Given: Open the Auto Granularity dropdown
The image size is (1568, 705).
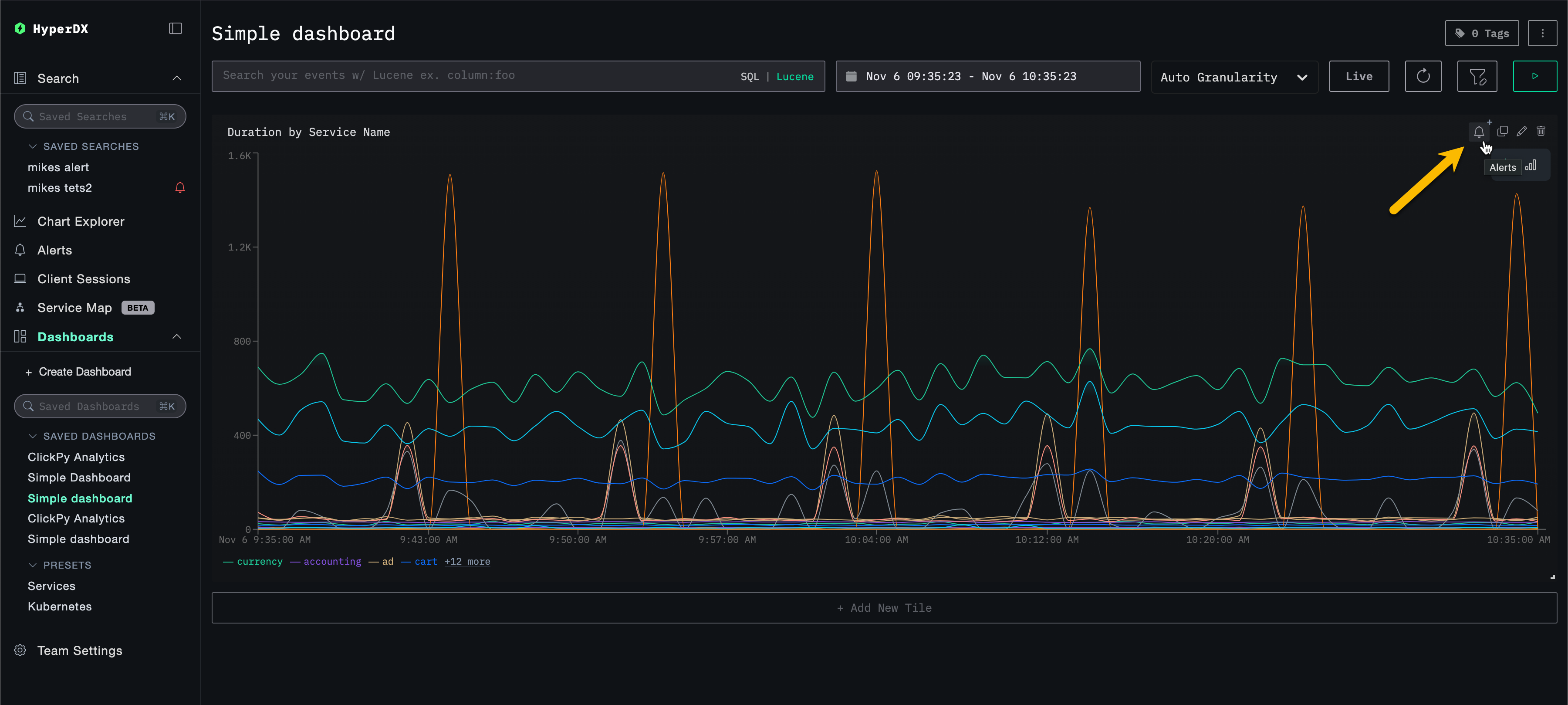Looking at the screenshot, I should tap(1234, 77).
